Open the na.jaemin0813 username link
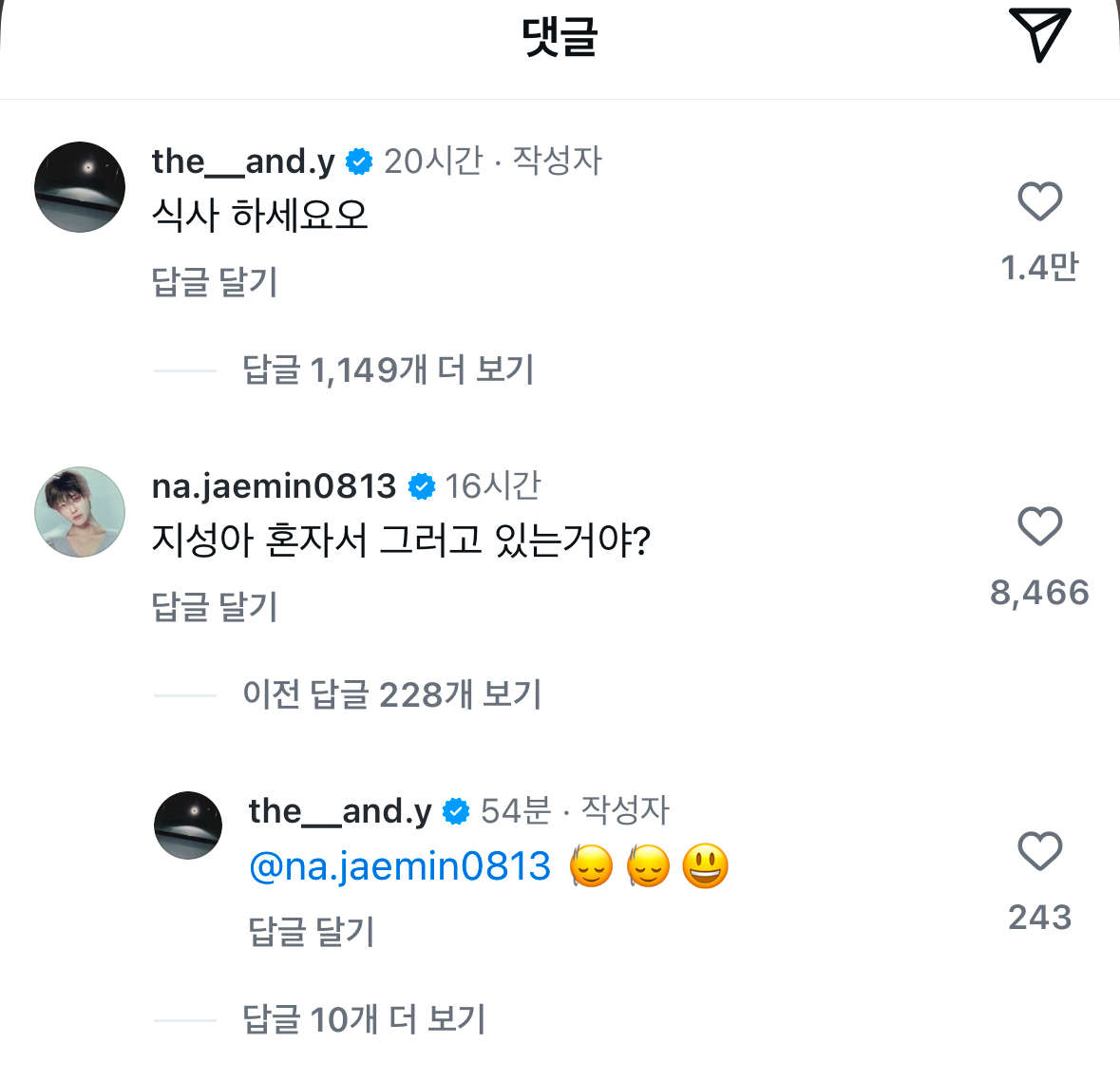 274,486
